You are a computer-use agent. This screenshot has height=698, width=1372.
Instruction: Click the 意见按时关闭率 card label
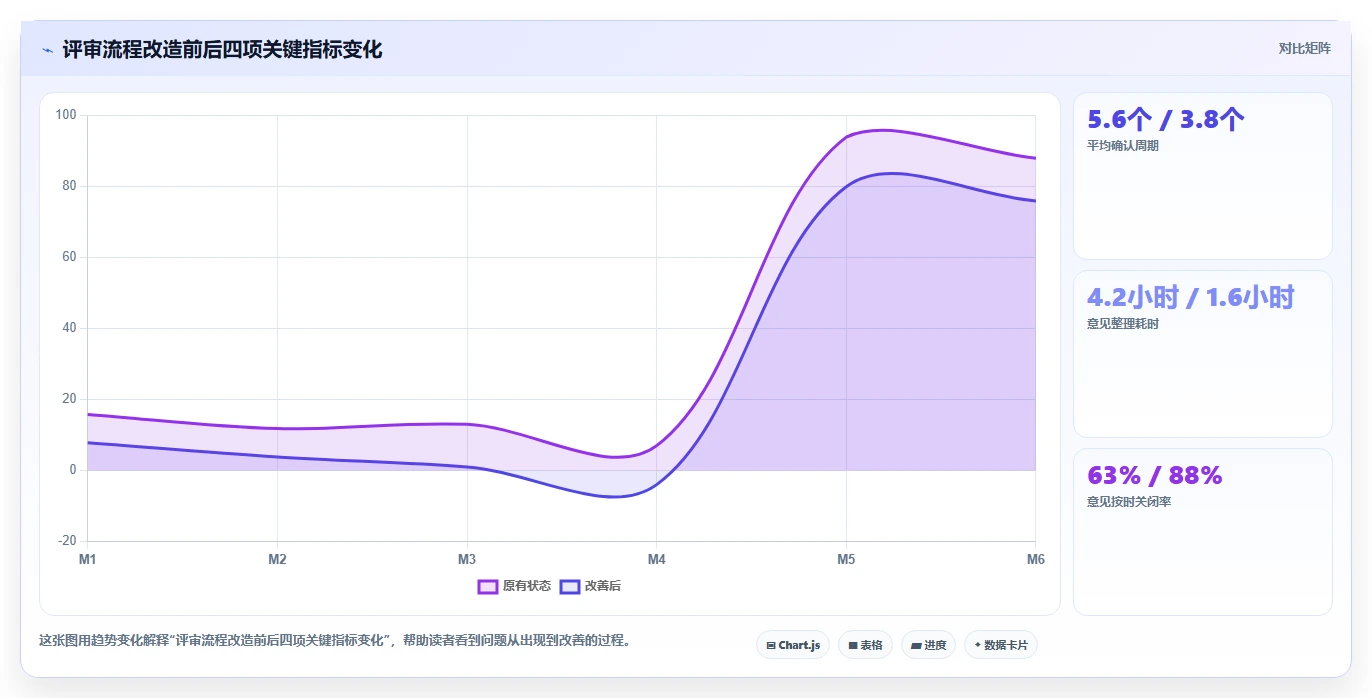point(1129,502)
